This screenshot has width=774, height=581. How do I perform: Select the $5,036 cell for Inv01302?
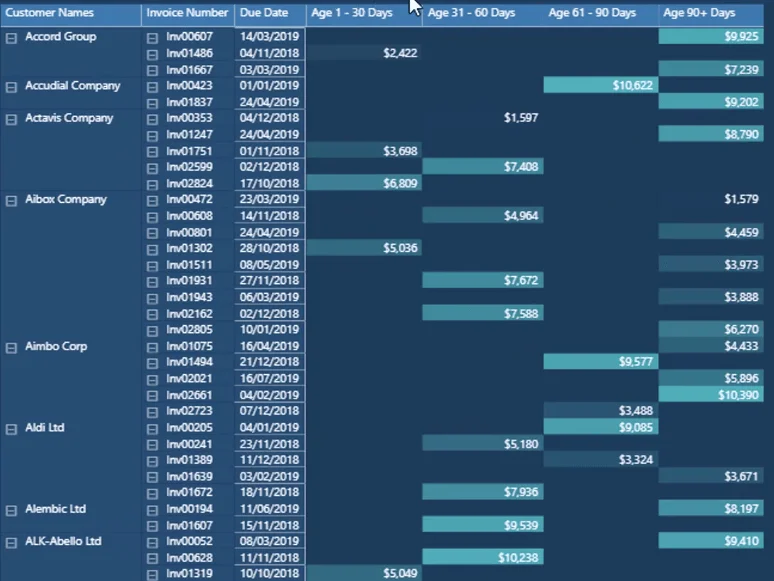click(364, 248)
